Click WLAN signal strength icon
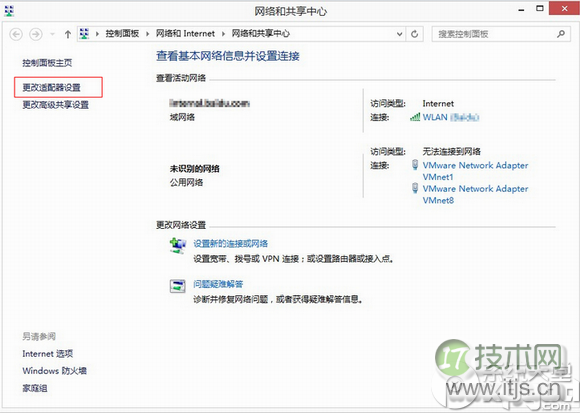 415,117
